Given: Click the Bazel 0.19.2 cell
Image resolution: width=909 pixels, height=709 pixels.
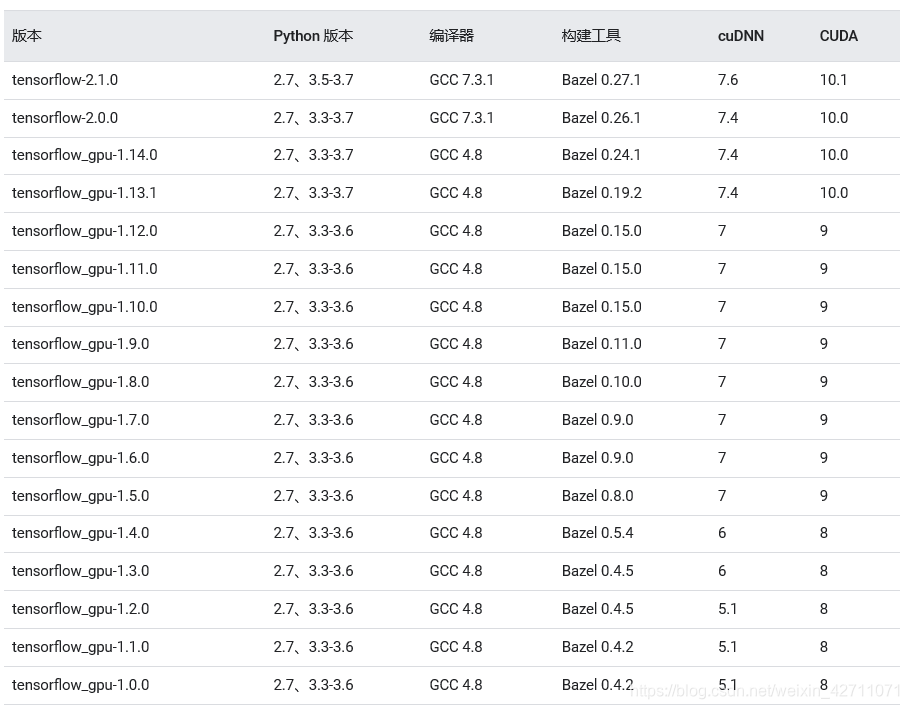Looking at the screenshot, I should pos(602,193).
